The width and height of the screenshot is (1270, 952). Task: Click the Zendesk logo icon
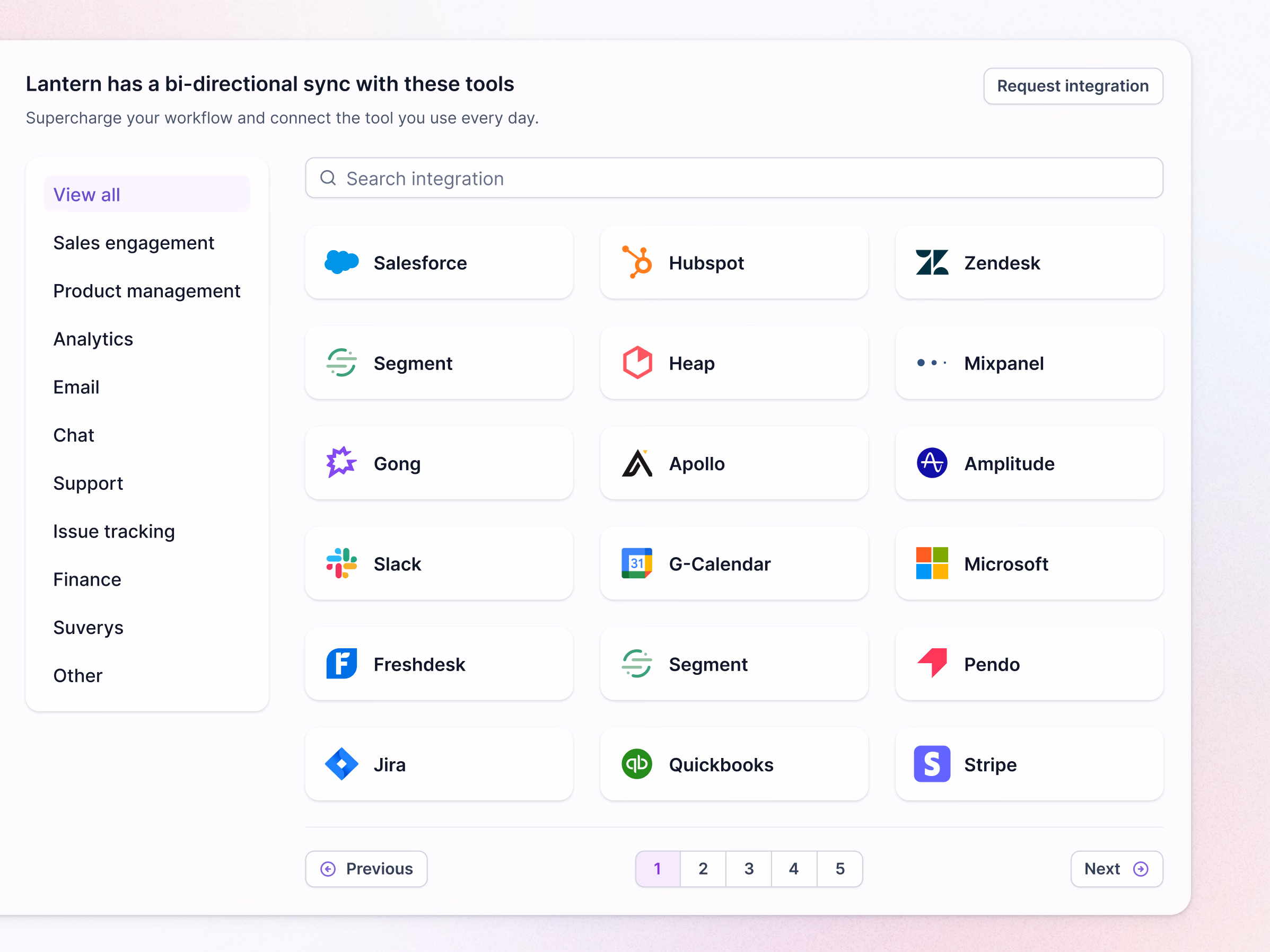[x=932, y=263]
